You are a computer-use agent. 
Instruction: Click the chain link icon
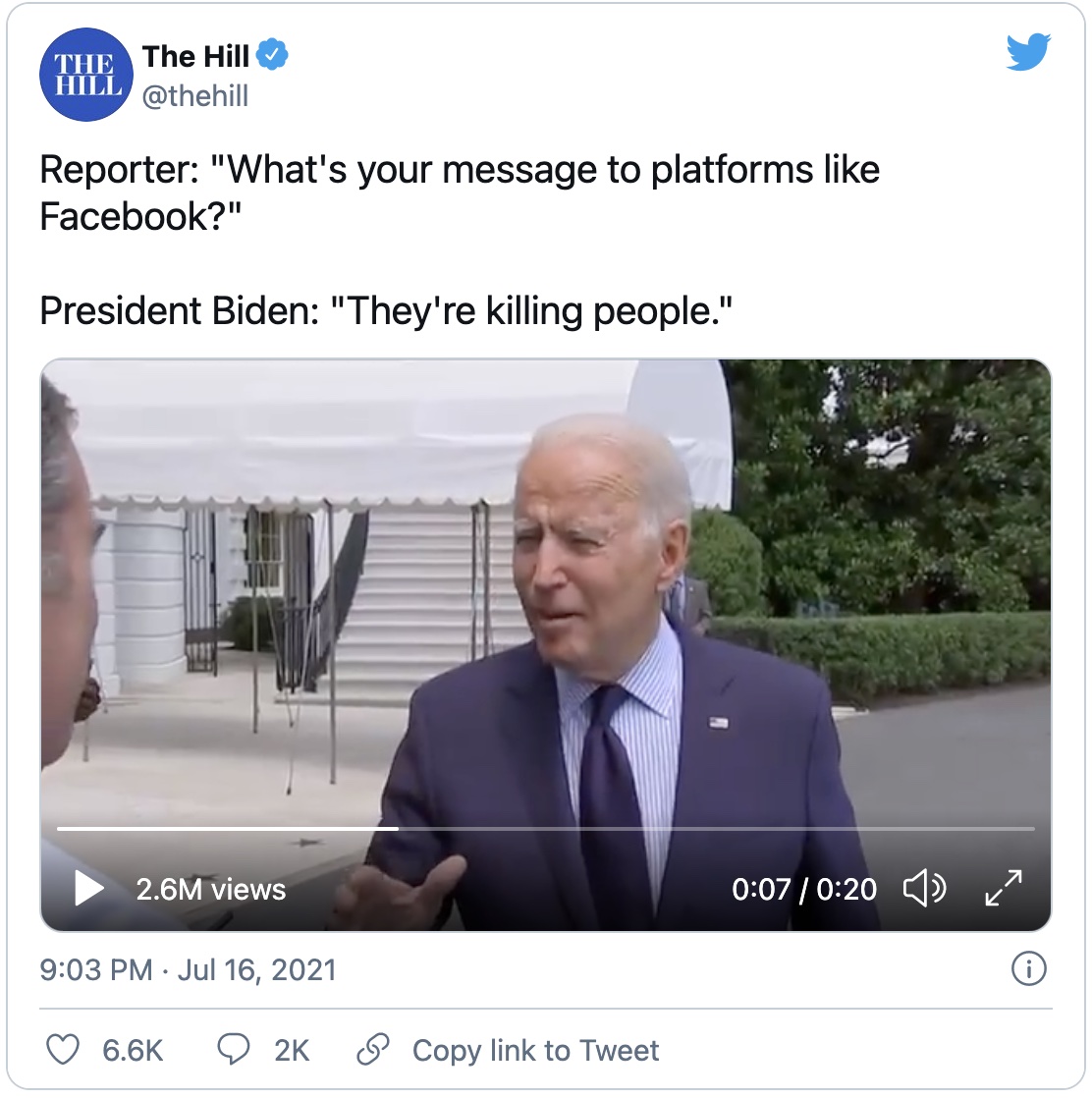[373, 1050]
